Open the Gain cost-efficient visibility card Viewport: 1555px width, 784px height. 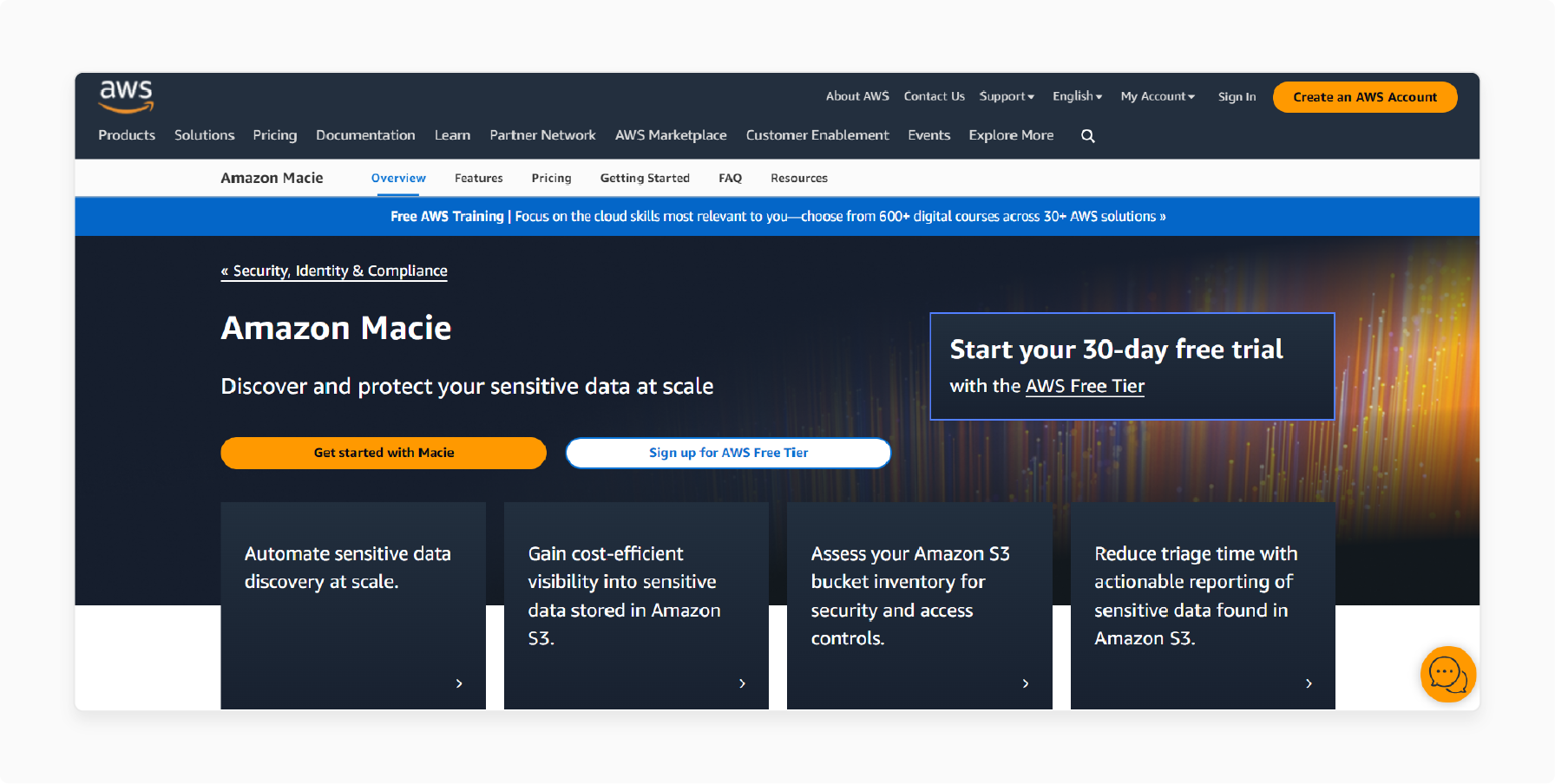(x=636, y=605)
